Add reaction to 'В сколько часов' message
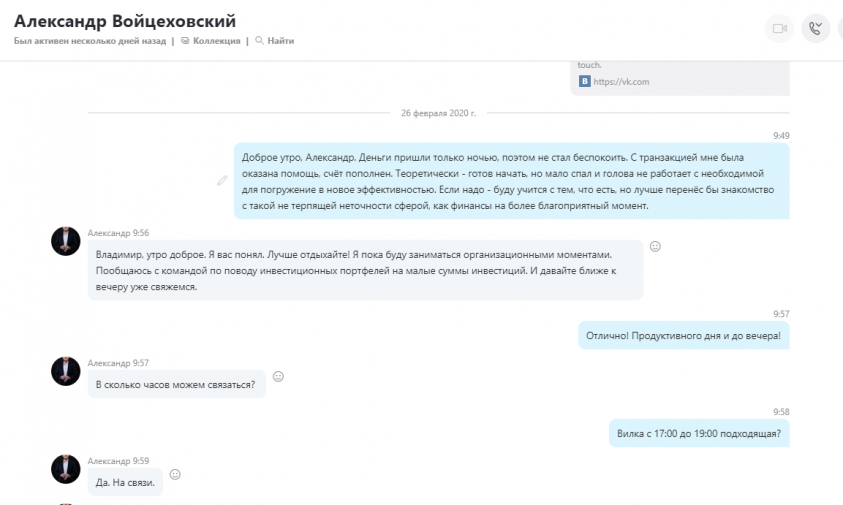843x505 pixels. click(278, 376)
